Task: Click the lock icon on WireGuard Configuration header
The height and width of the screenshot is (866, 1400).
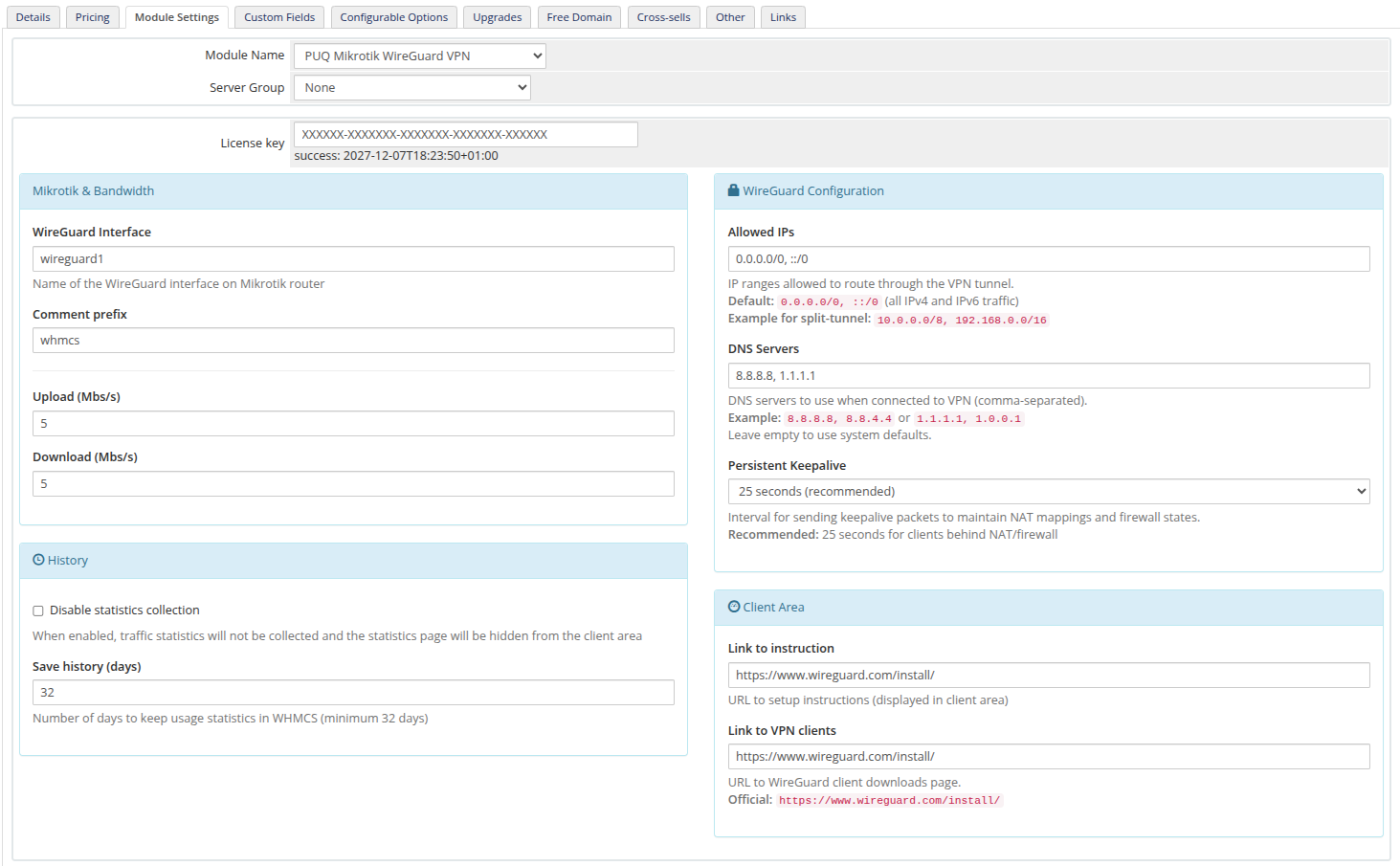Action: coord(733,190)
